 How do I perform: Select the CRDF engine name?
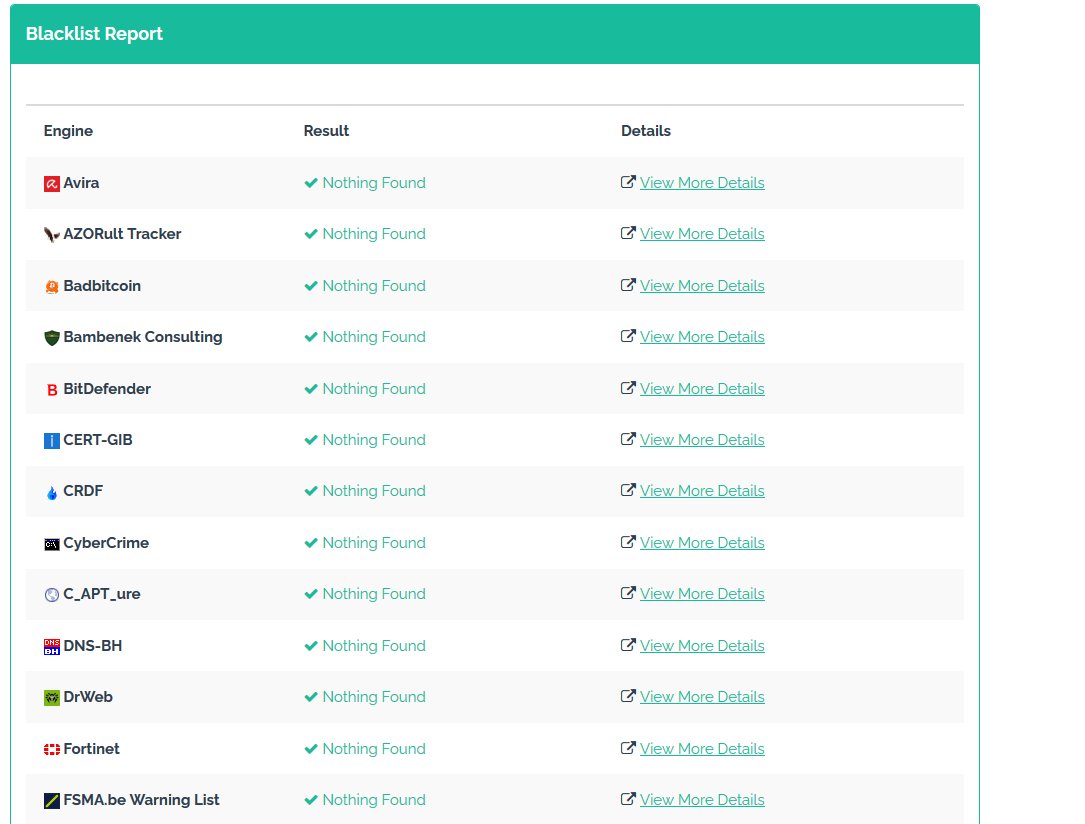83,491
